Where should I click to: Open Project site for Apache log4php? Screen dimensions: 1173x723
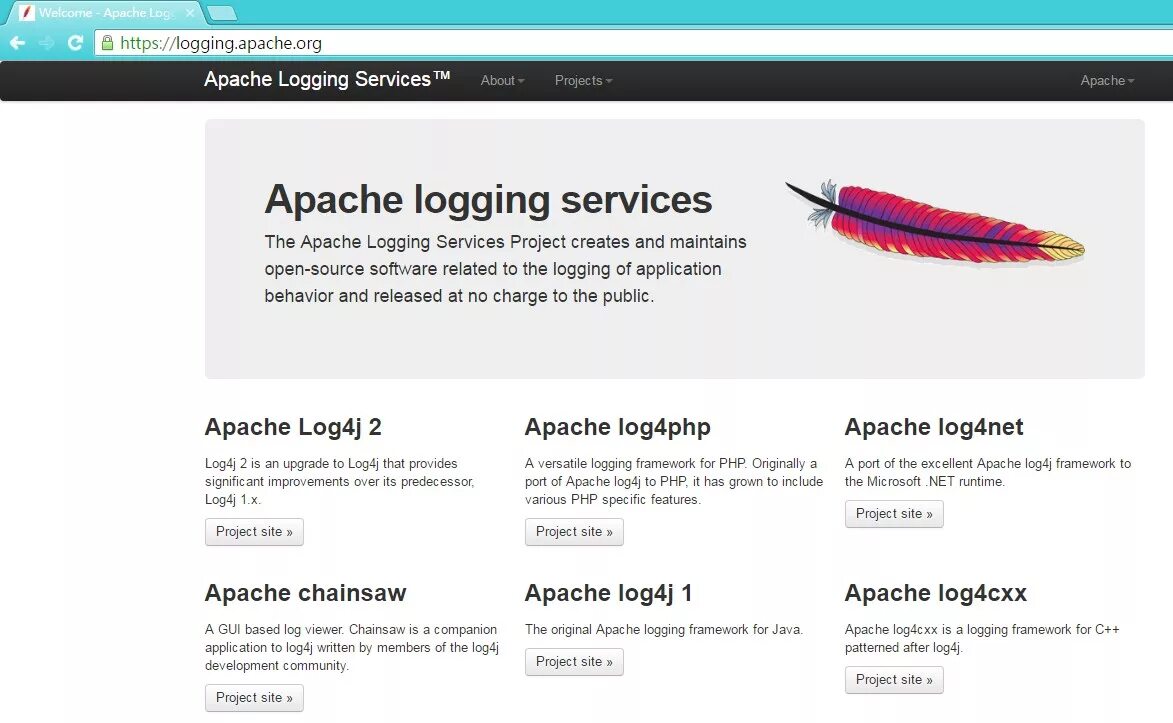tap(575, 532)
